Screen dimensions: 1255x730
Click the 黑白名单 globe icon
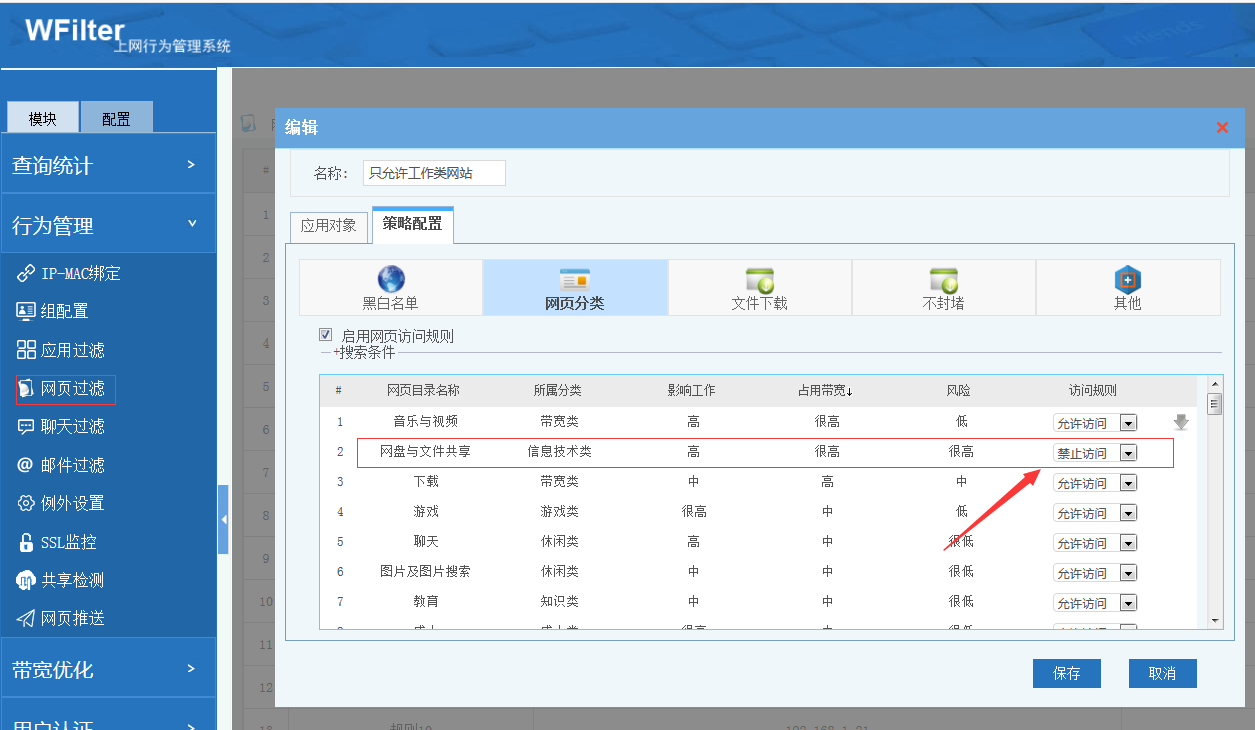pos(391,279)
